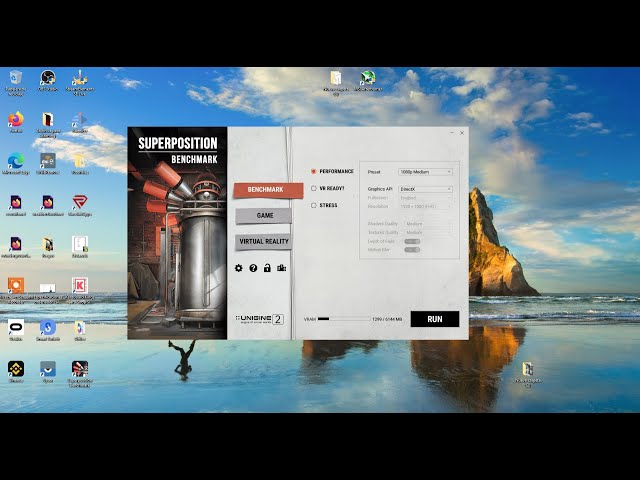Open the white Oculus desktop shortcut

click(16, 327)
